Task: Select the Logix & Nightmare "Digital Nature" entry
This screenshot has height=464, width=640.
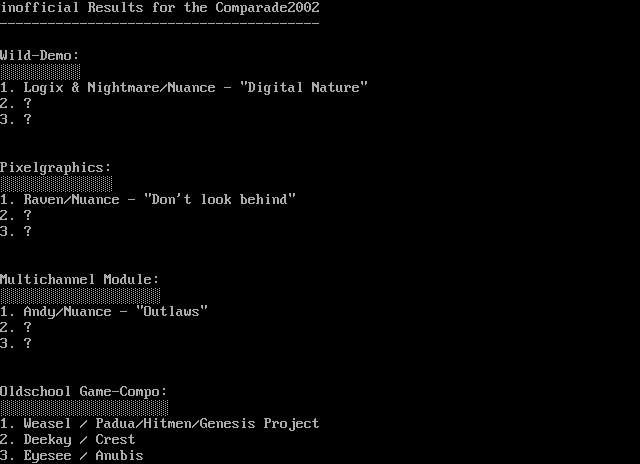Action: pos(184,87)
